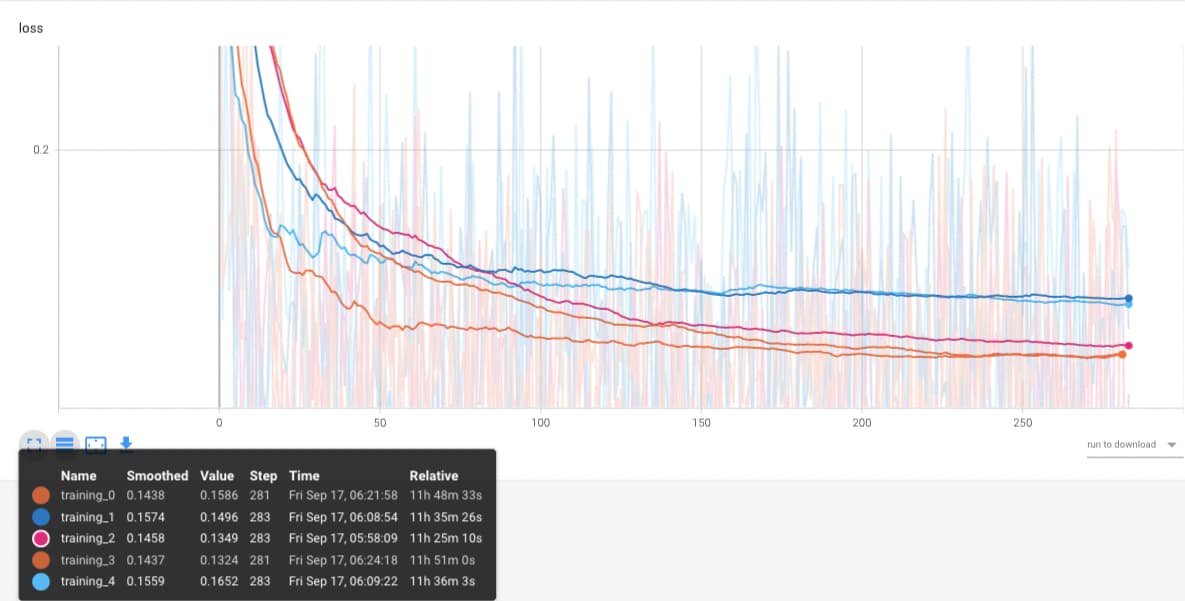Click the pink endpoint marker of training_2 curve

1128,346
